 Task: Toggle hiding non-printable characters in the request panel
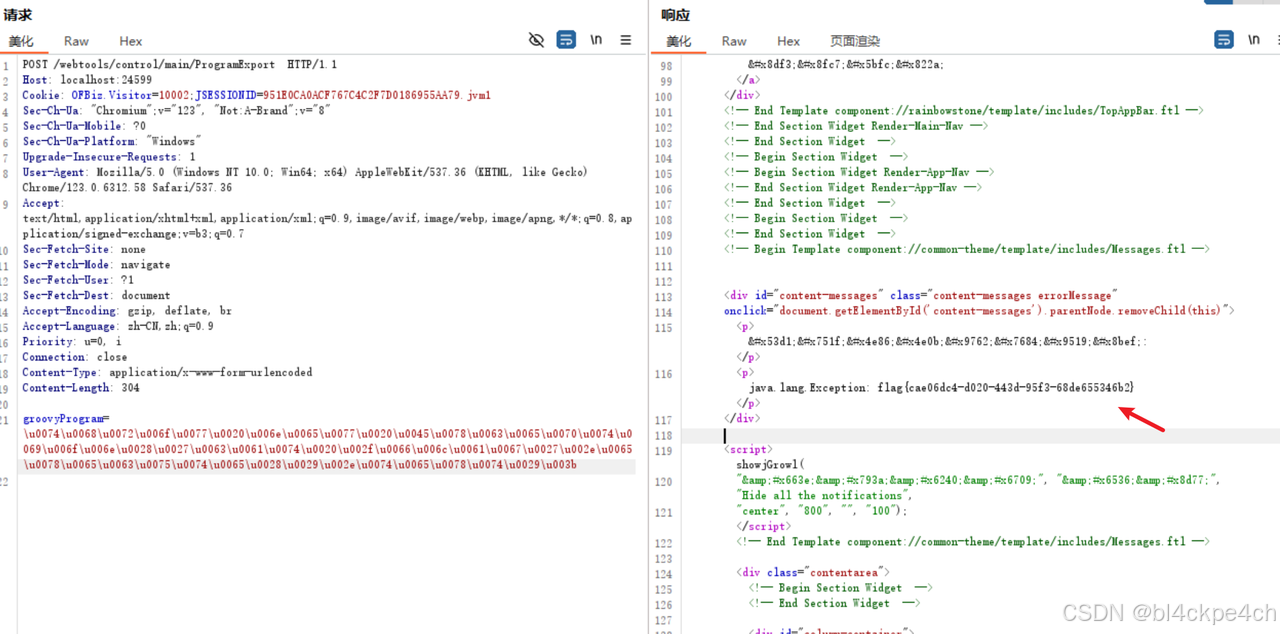pos(537,40)
